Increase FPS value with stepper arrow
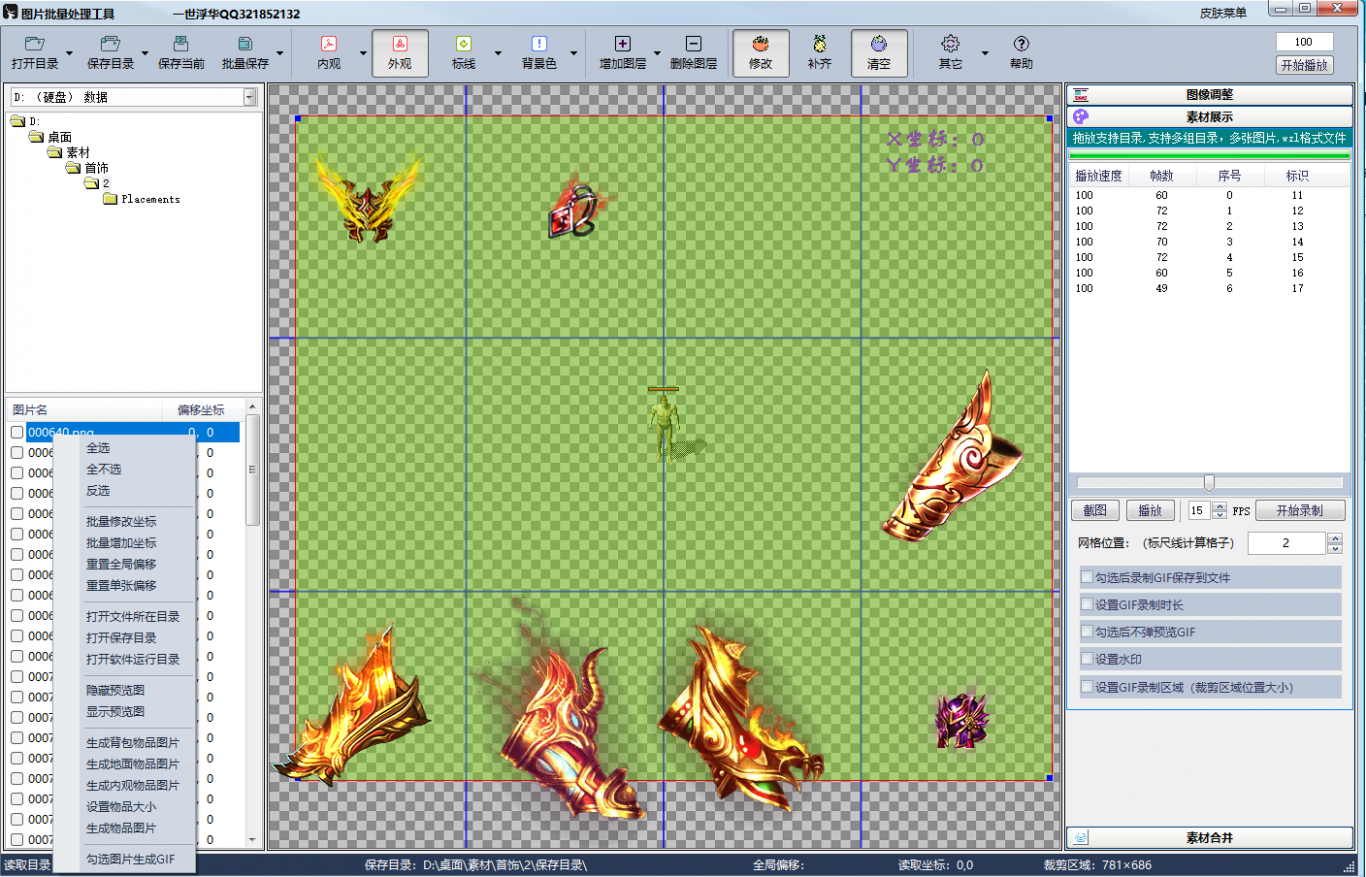The width and height of the screenshot is (1366, 877). click(1219, 506)
